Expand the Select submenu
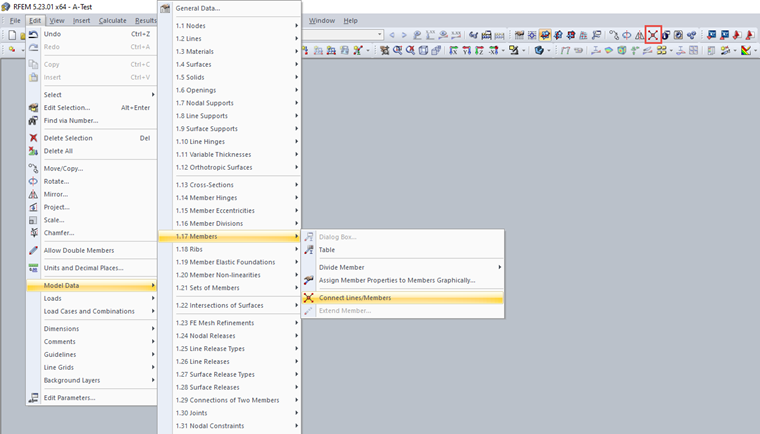 [x=153, y=95]
